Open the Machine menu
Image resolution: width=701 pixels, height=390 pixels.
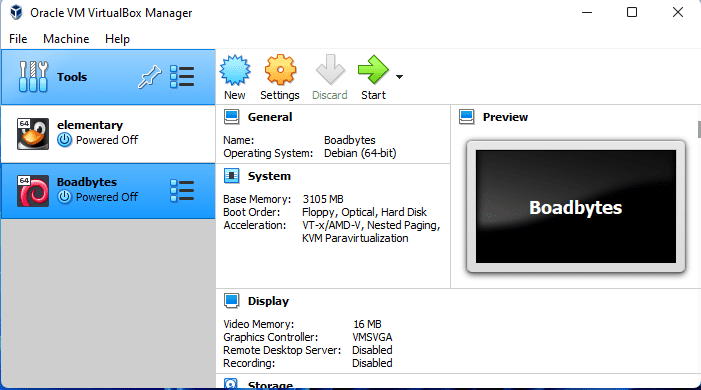tap(66, 39)
